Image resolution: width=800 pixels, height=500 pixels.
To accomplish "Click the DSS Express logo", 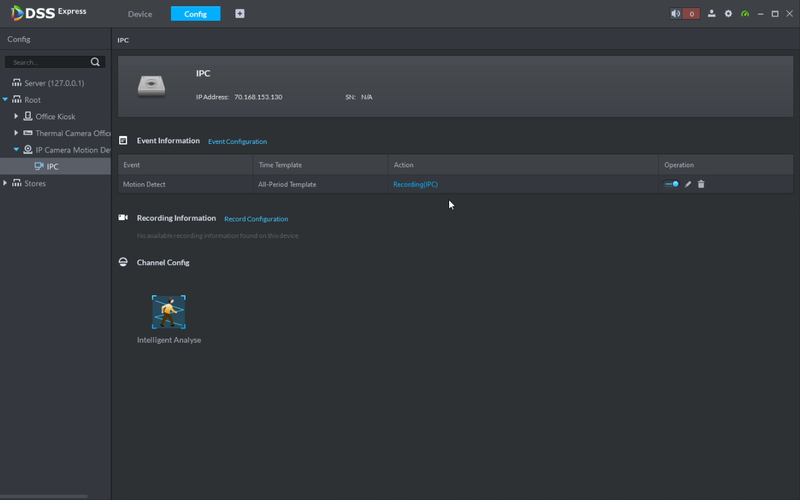I will tap(48, 13).
